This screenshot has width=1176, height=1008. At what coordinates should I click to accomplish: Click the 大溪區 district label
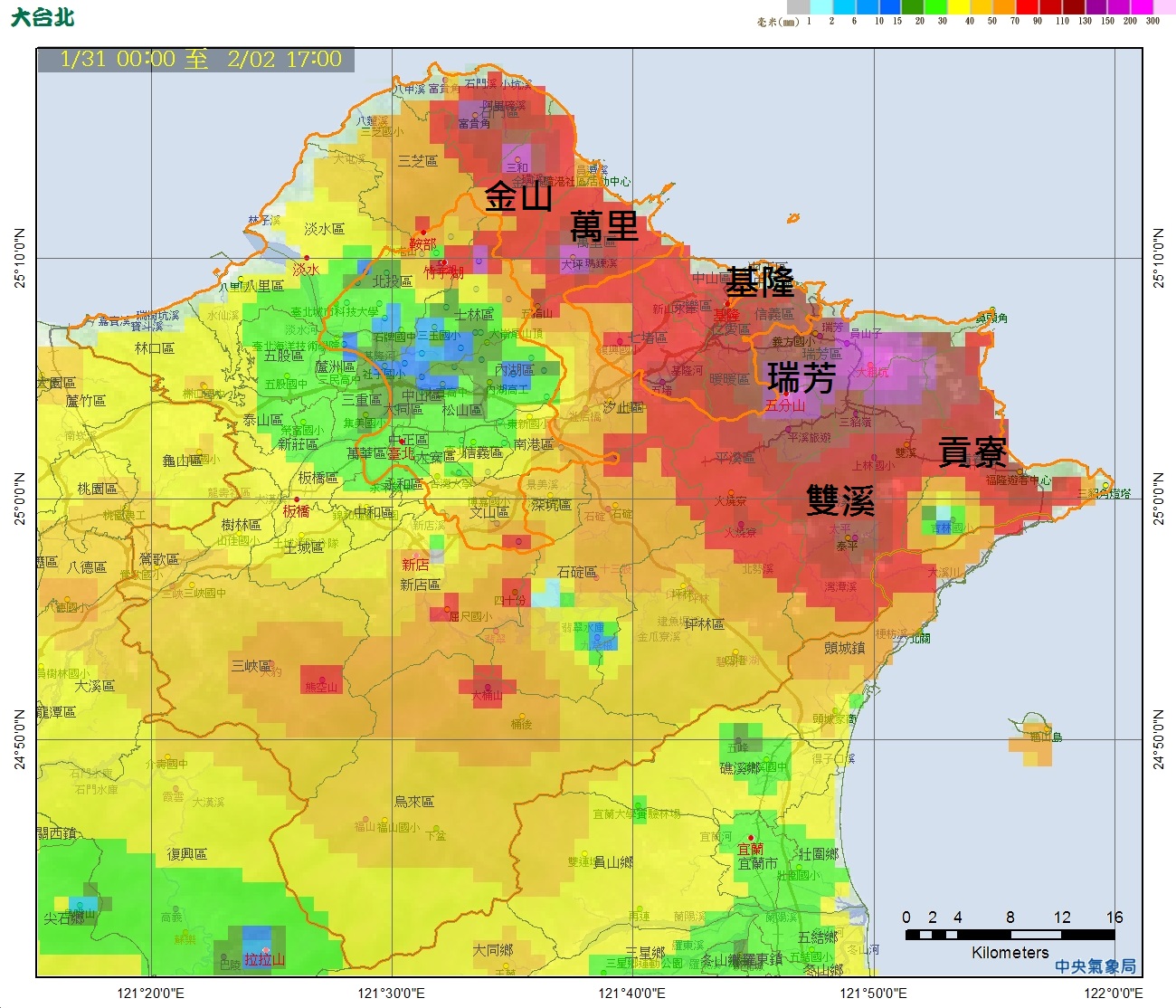(x=94, y=686)
